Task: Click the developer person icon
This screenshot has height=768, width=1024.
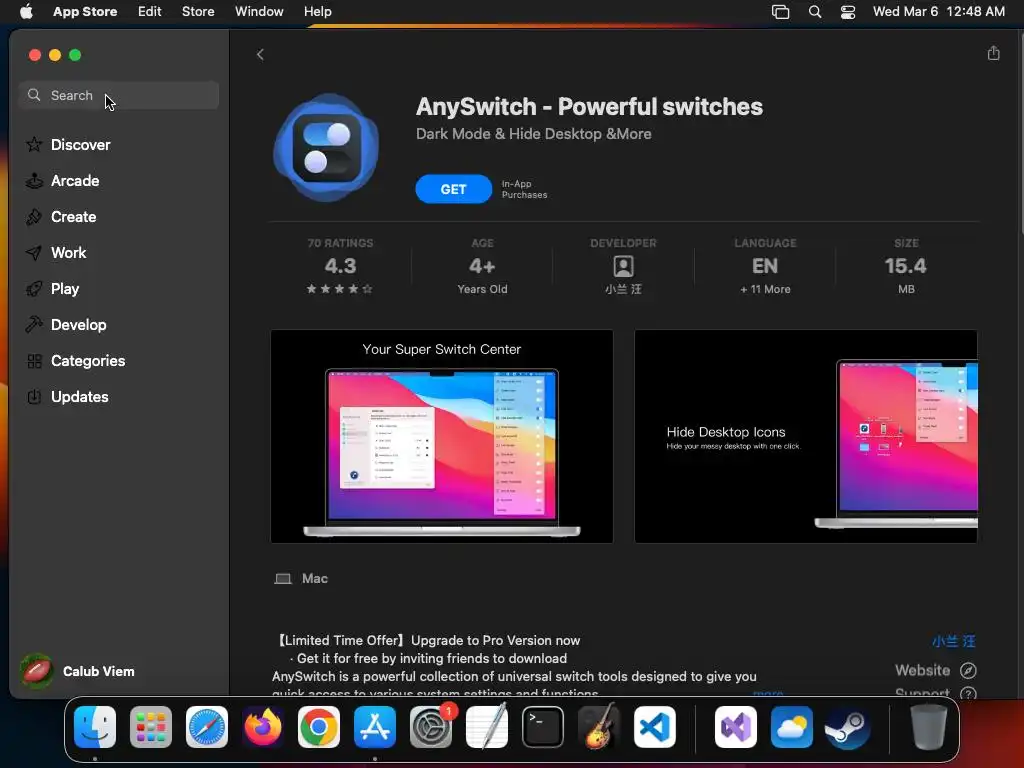Action: [623, 266]
